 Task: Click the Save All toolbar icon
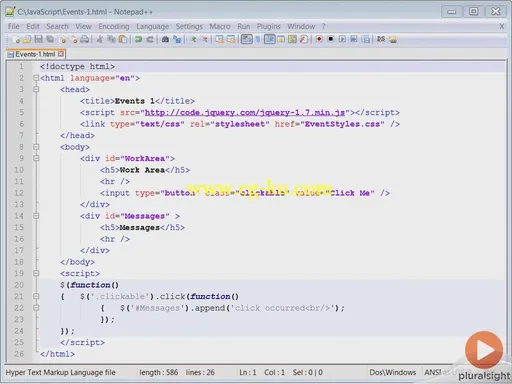tap(50, 39)
